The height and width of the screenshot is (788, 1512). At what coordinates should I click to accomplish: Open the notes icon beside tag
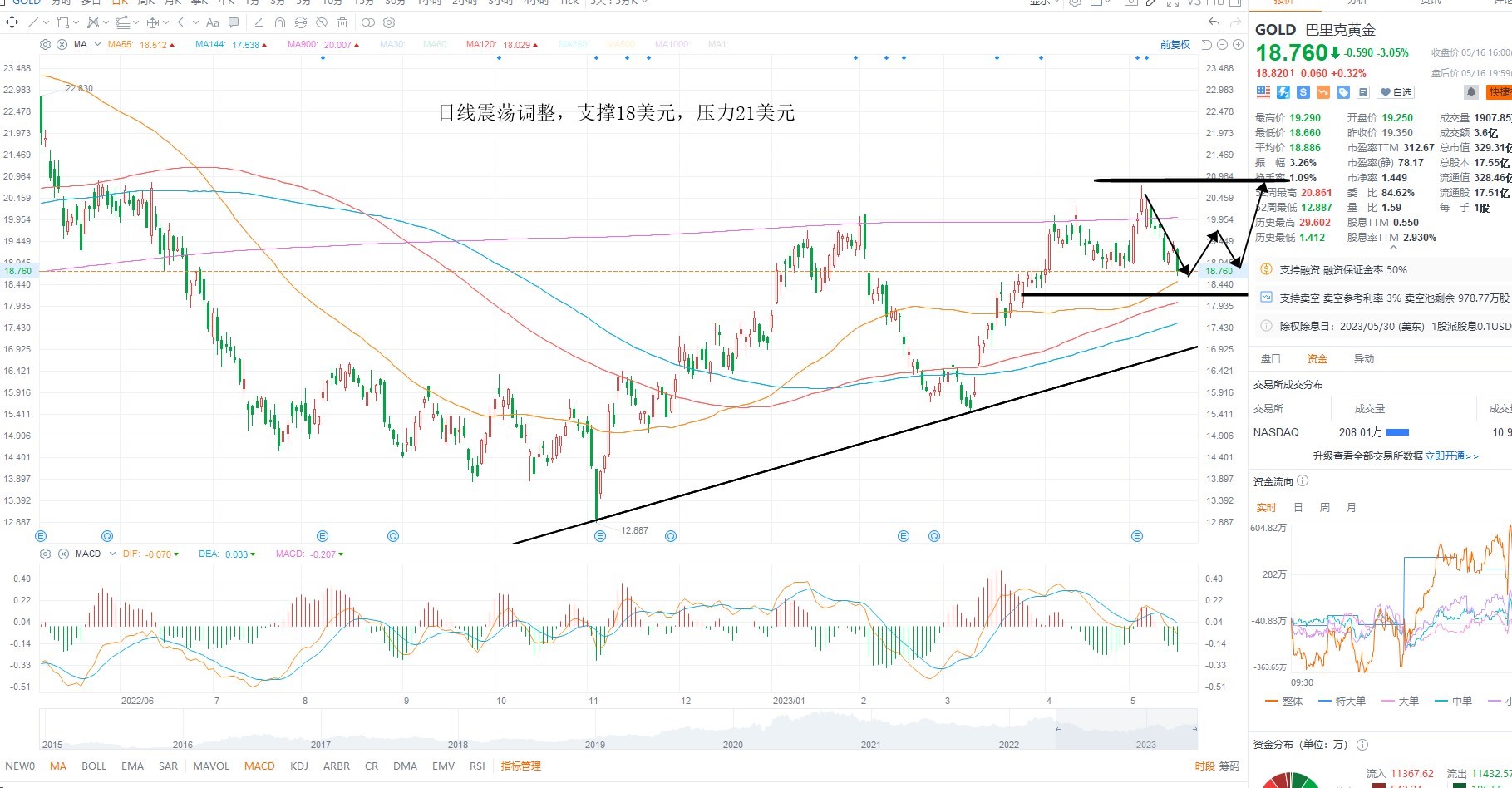pyautogui.click(x=1362, y=92)
